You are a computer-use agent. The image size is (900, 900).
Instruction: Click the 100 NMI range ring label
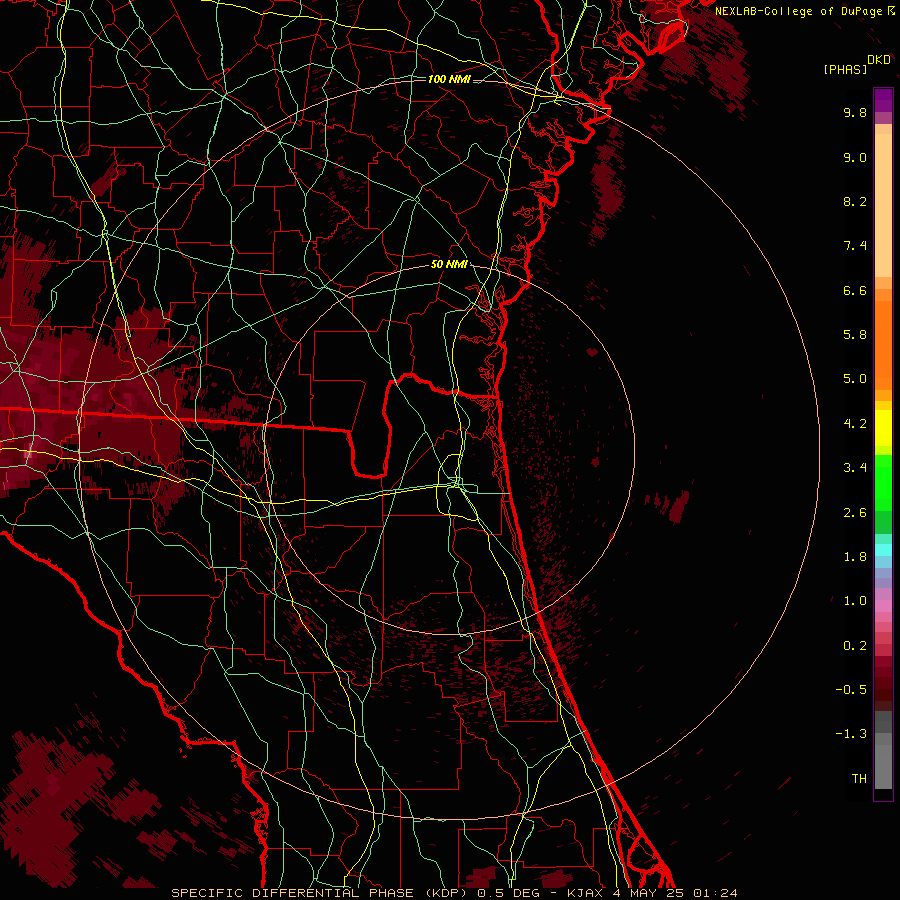pyautogui.click(x=449, y=79)
